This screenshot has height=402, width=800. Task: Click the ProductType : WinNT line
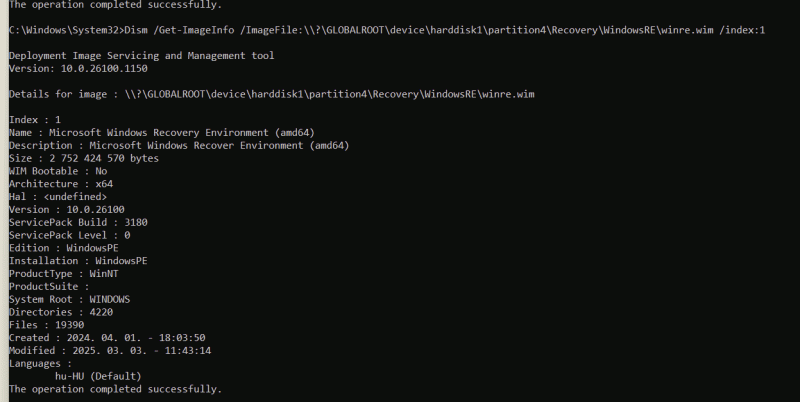pos(64,273)
